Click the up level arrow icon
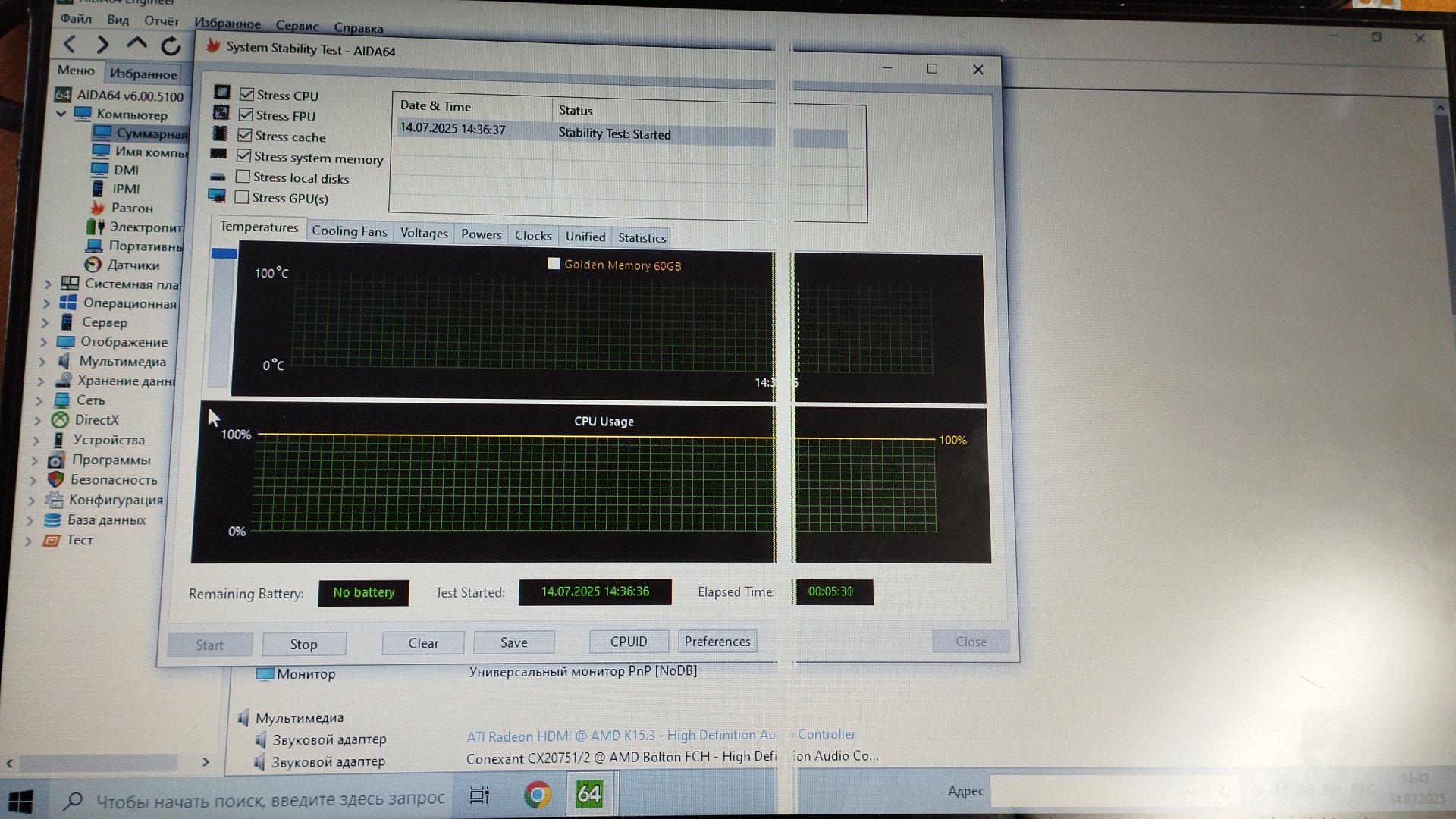Viewport: 1456px width, 819px height. [x=137, y=44]
